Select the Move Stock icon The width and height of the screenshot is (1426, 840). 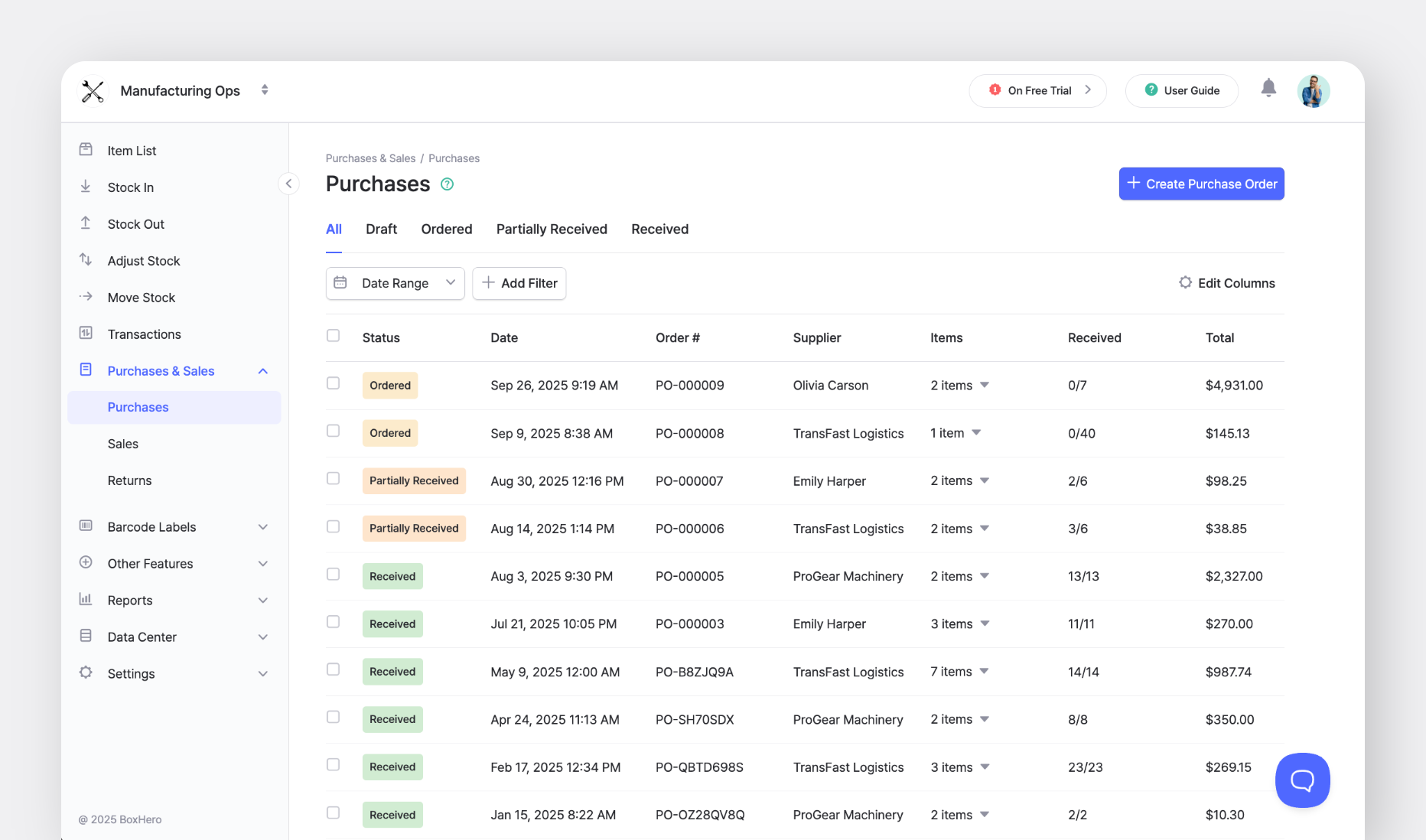(x=86, y=297)
